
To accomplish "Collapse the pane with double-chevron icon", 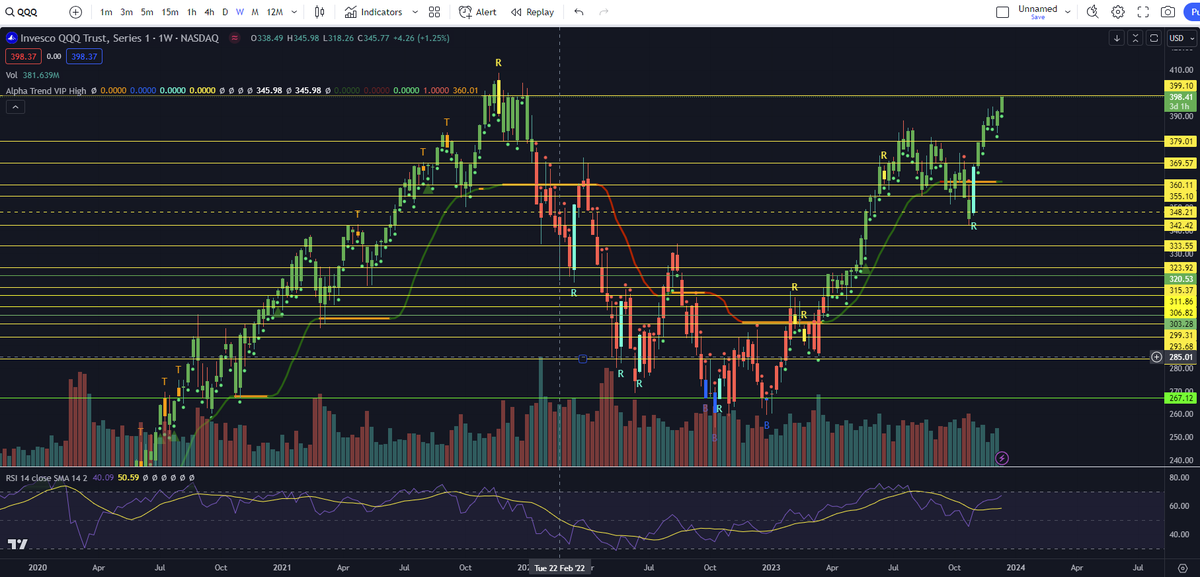I will (x=1135, y=38).
